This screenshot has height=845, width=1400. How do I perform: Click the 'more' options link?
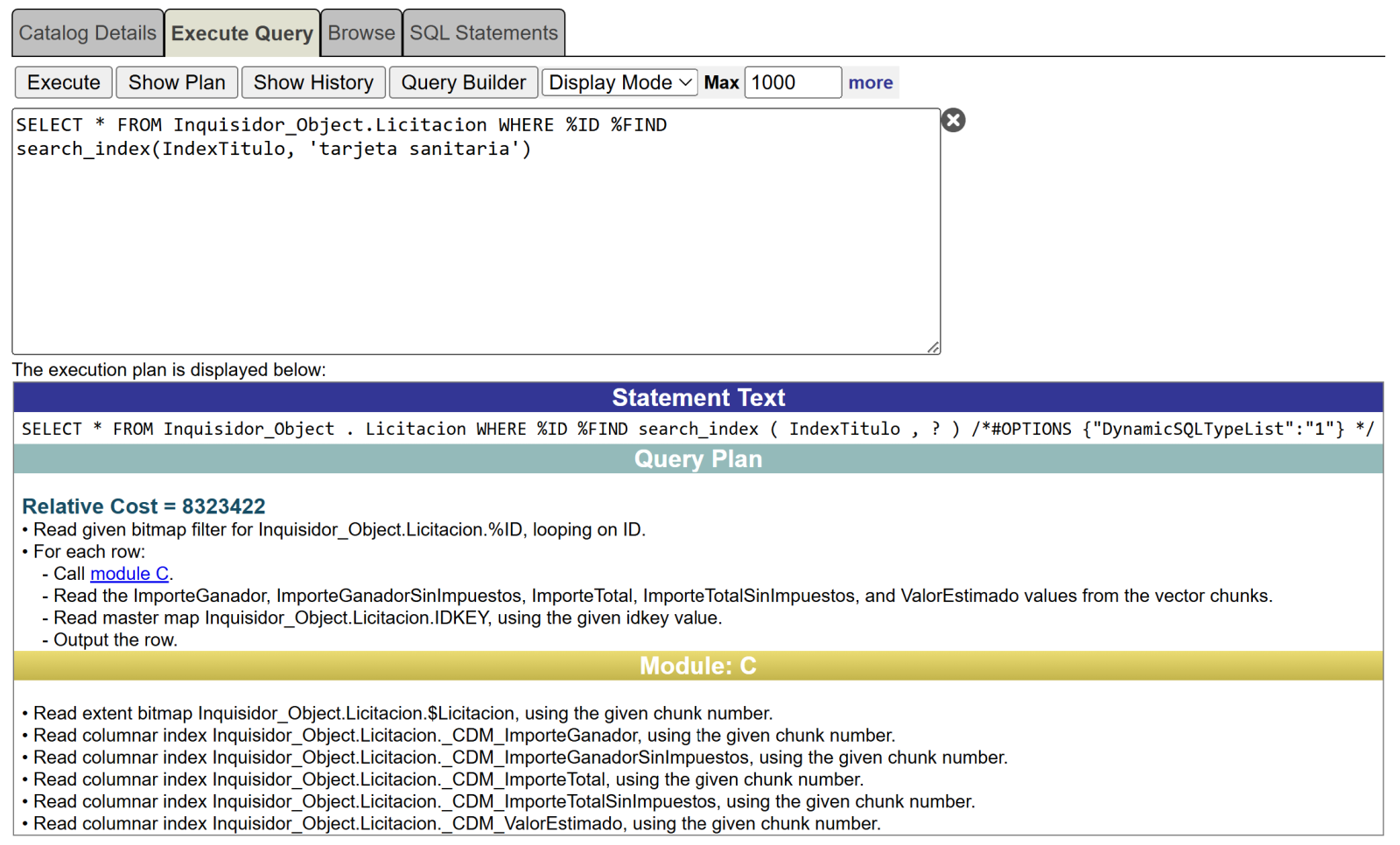coord(870,83)
